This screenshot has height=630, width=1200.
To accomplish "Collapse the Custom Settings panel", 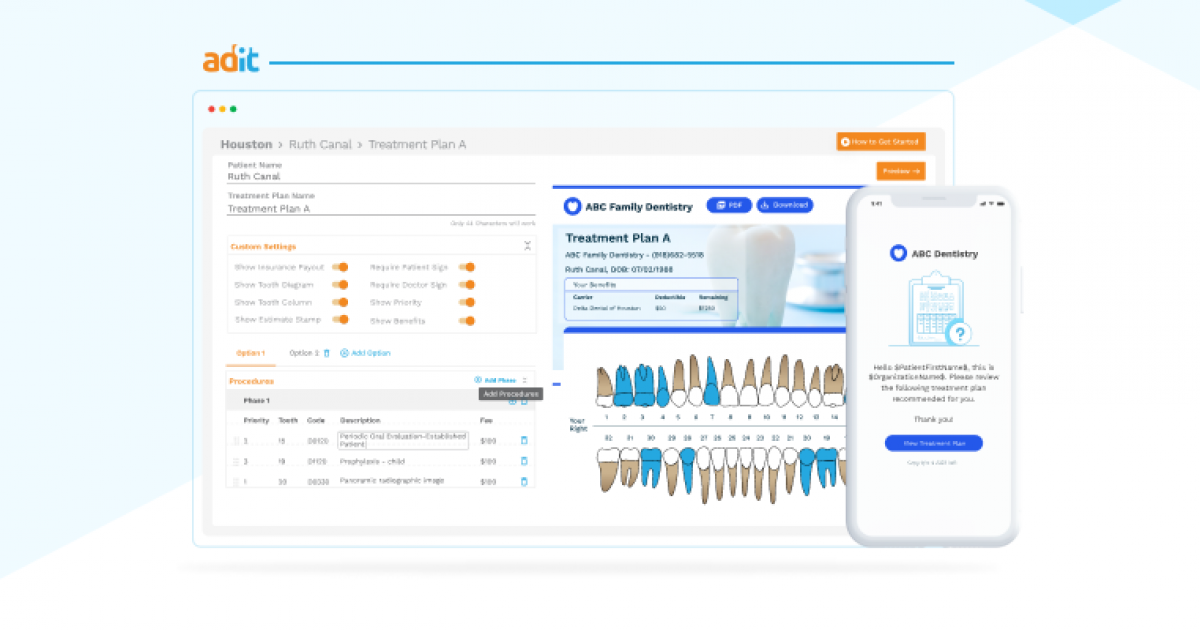I will tap(527, 246).
